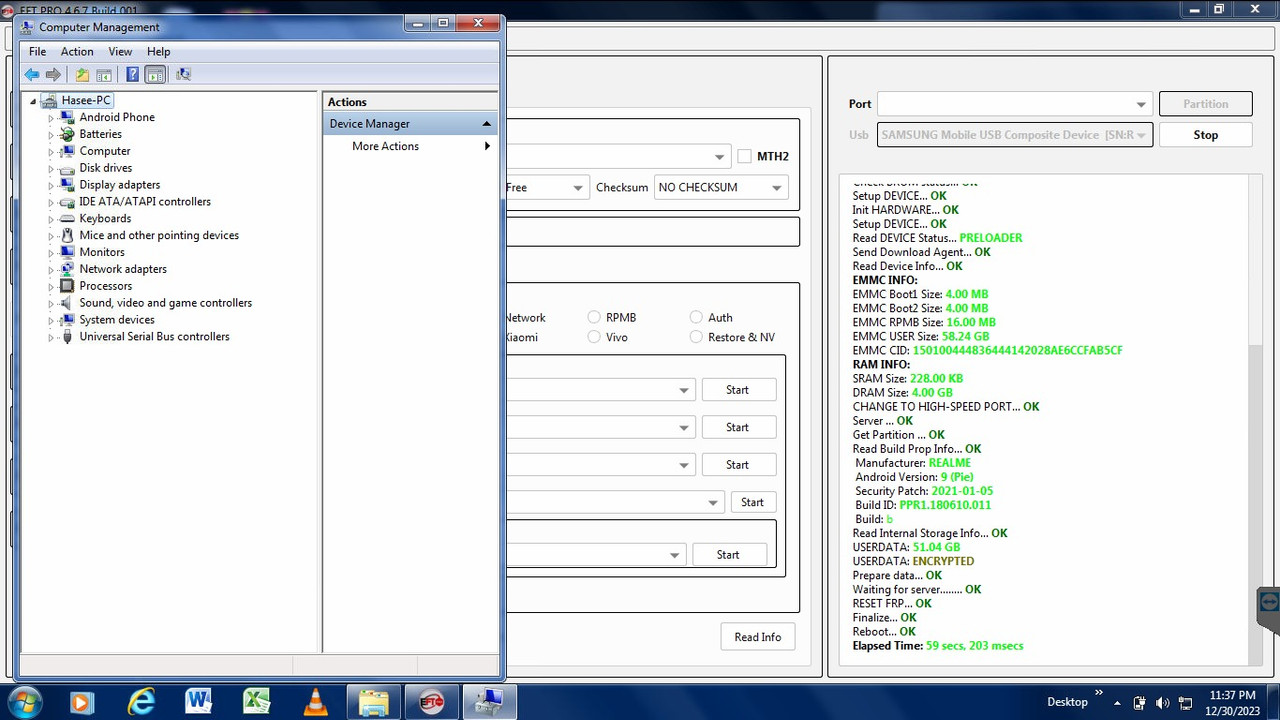This screenshot has width=1280, height=720.
Task: Select the Keyboards device icon
Action: click(x=67, y=218)
